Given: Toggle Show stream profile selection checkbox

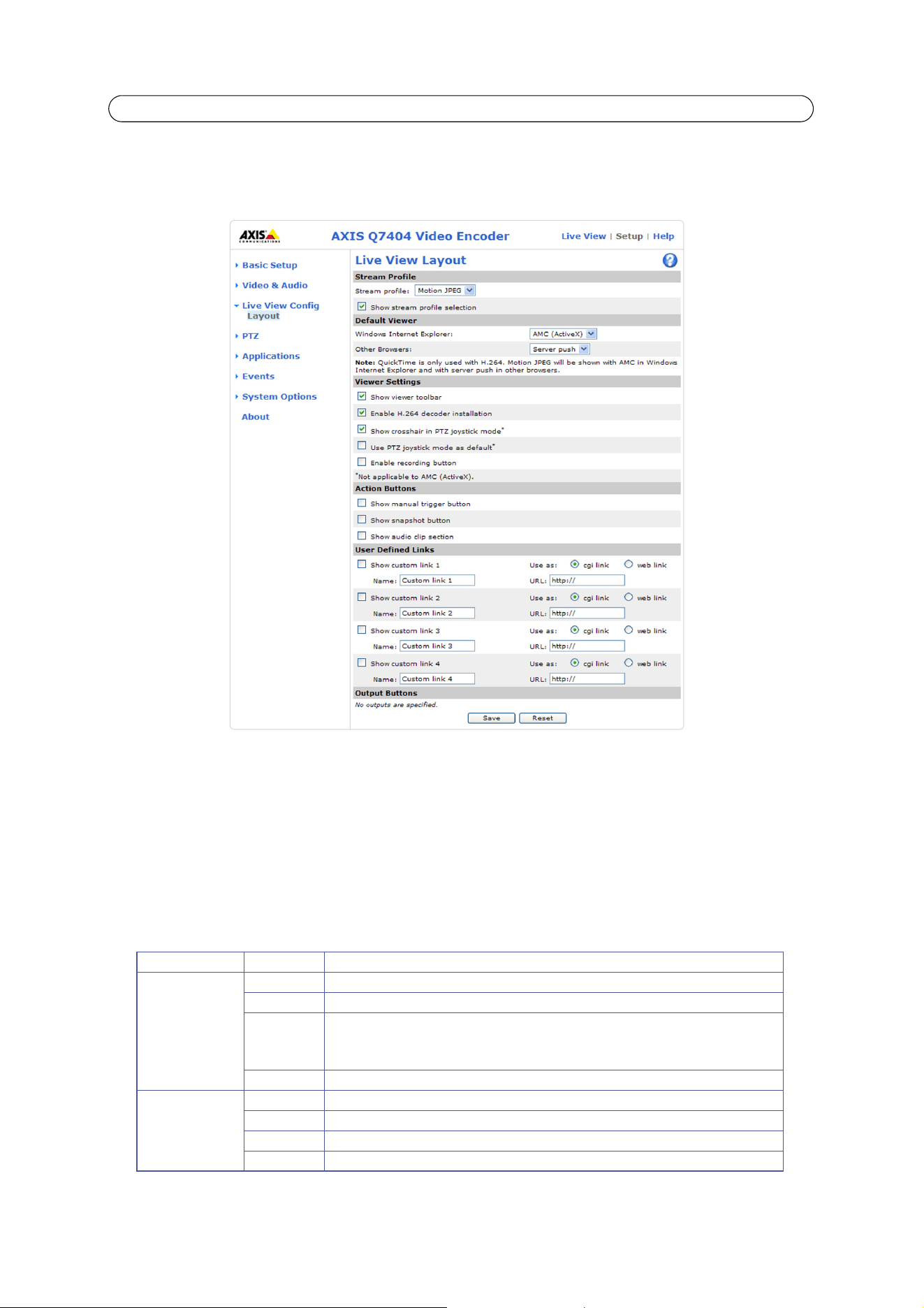Looking at the screenshot, I should 362,307.
